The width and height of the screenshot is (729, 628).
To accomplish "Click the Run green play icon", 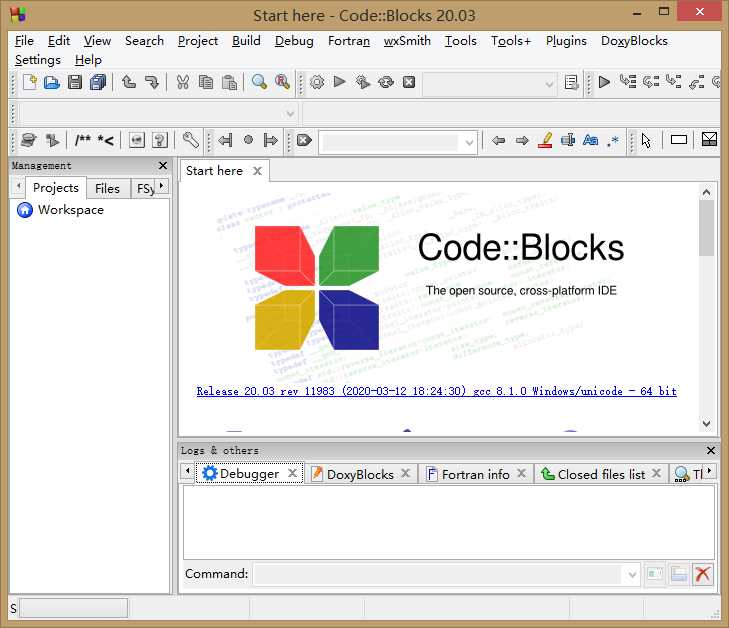I will pyautogui.click(x=340, y=82).
